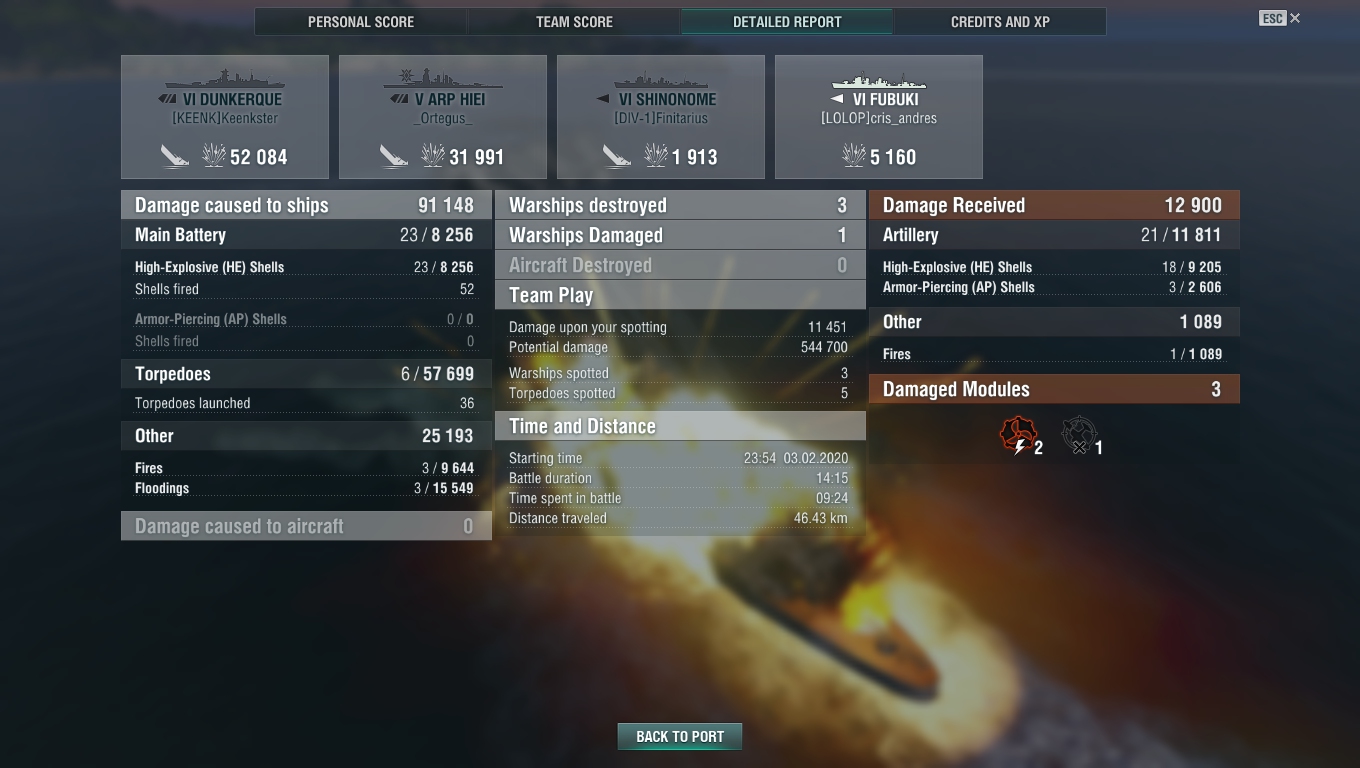Click the damage icon next to 5 160

click(854, 156)
